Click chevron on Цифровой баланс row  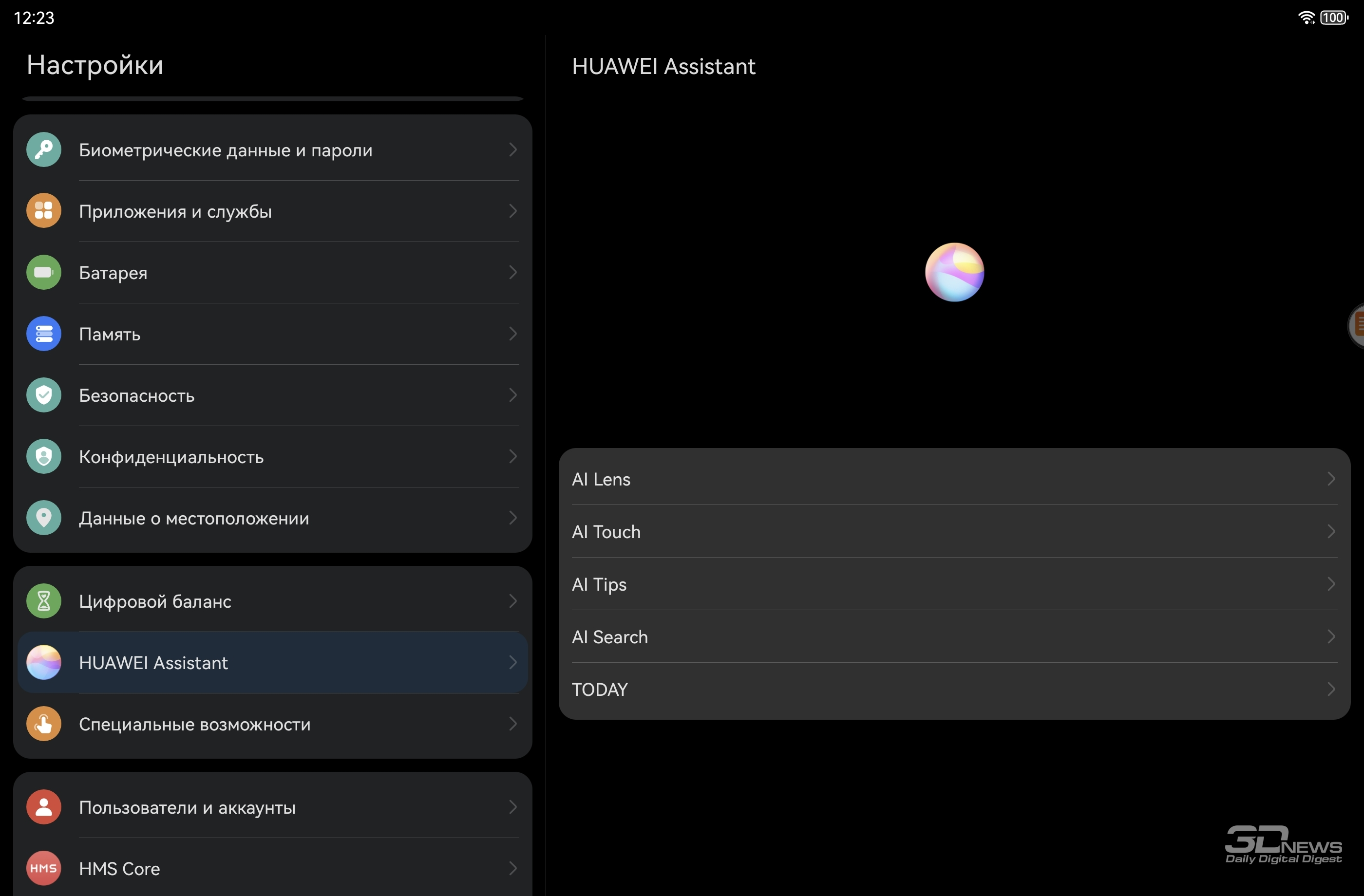[513, 601]
